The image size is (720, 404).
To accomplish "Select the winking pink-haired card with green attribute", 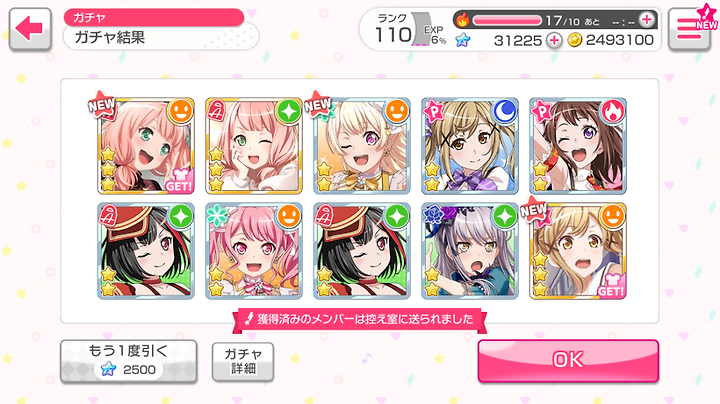I will (x=254, y=146).
